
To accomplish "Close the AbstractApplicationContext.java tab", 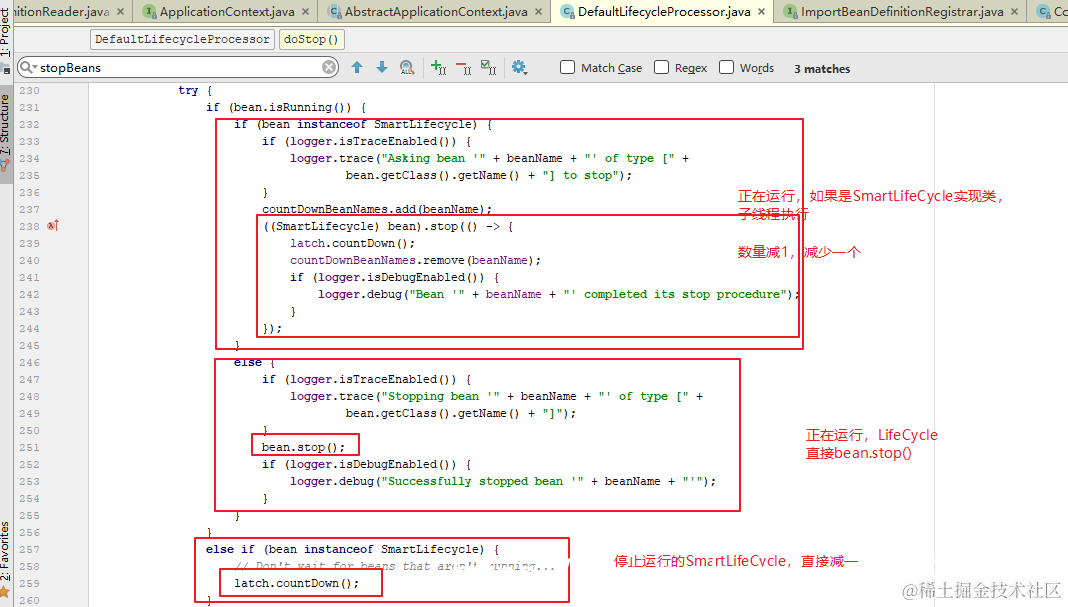I will click(x=538, y=12).
